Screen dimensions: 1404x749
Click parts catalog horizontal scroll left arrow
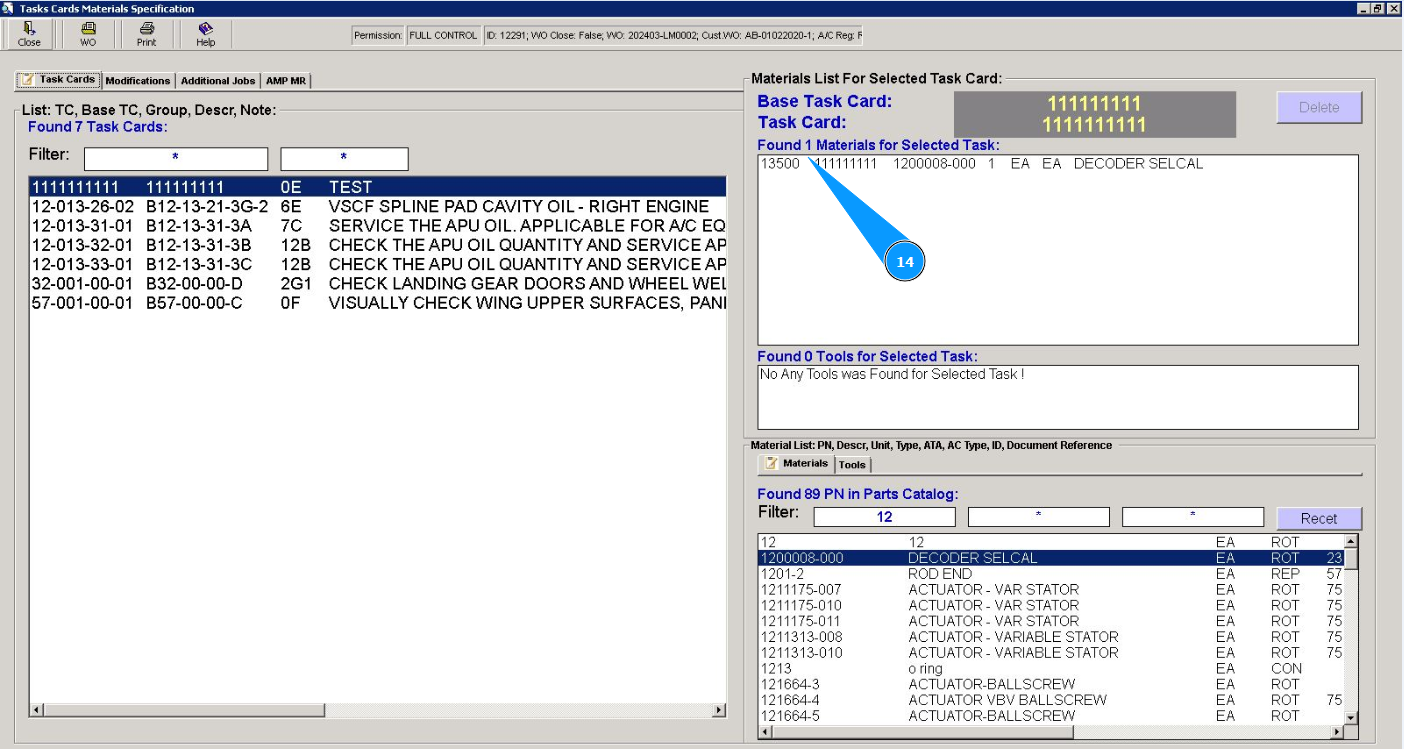[x=767, y=732]
